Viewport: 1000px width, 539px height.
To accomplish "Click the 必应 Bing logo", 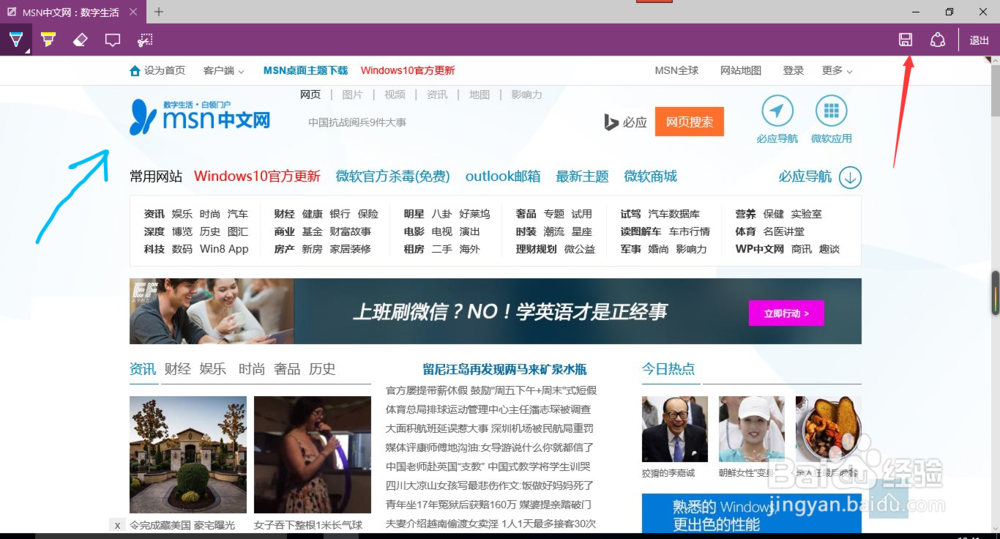I will [x=625, y=122].
